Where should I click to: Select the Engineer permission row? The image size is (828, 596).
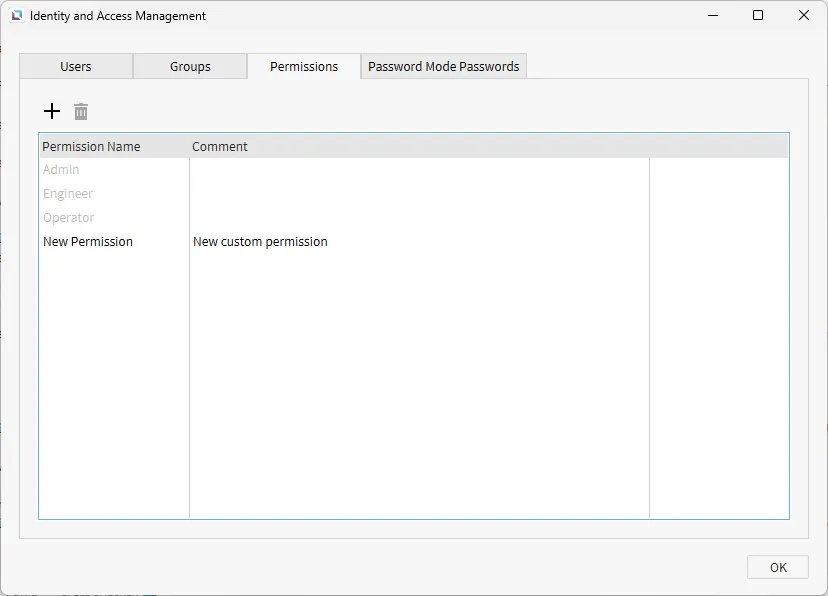68,194
